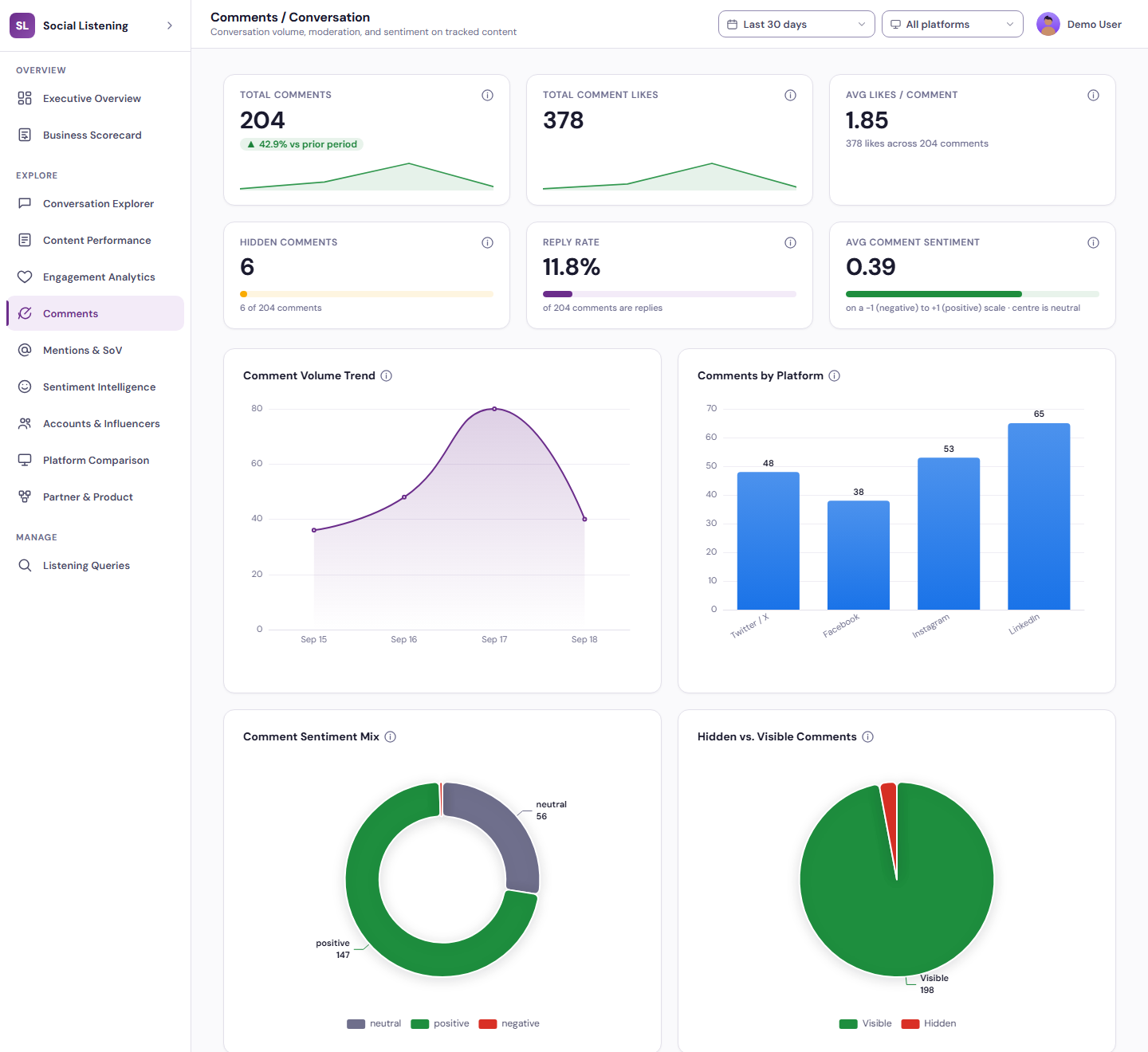Click the Demo User avatar
The image size is (1148, 1052).
click(x=1048, y=24)
